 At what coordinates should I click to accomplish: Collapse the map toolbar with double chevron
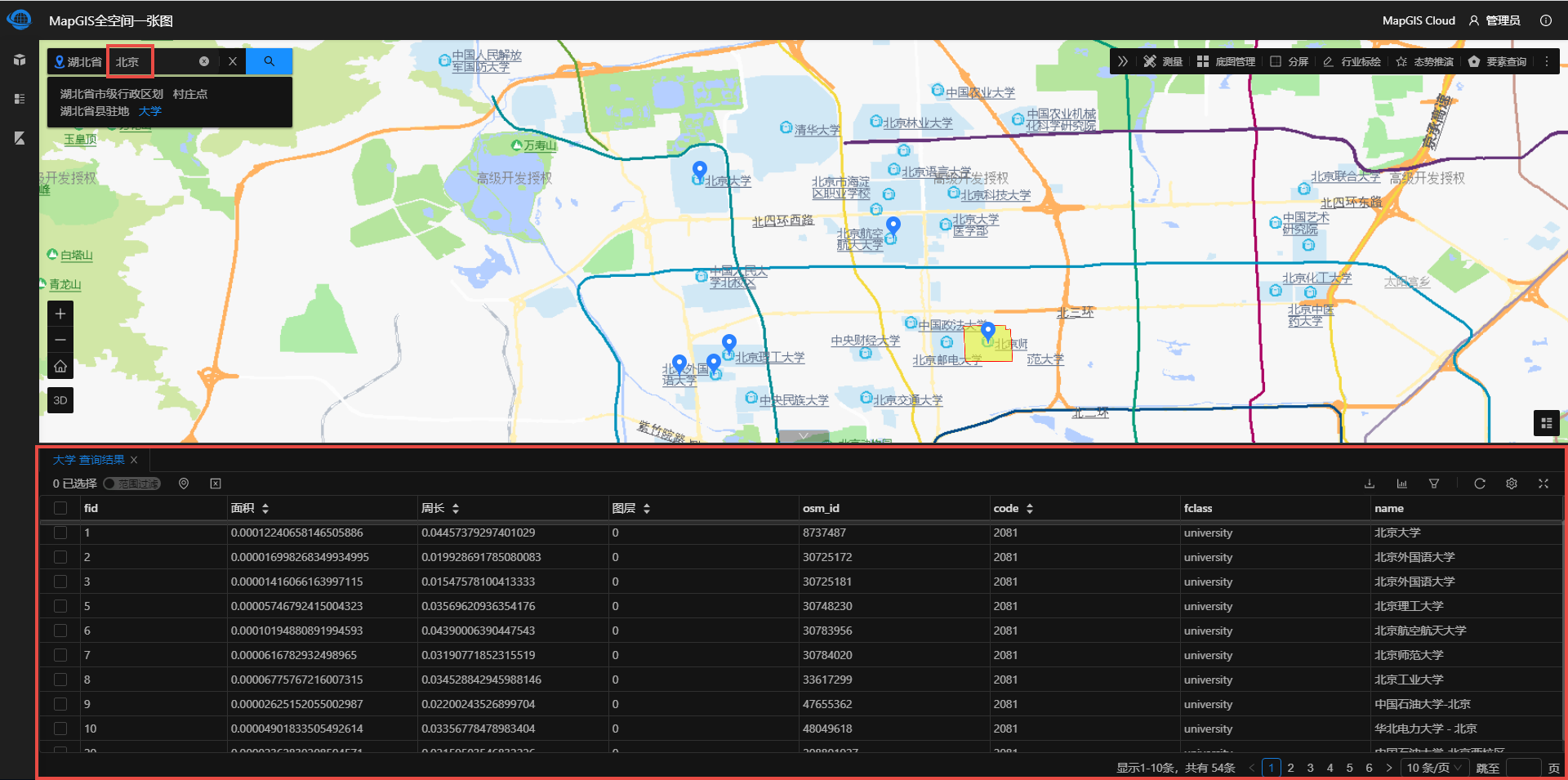pyautogui.click(x=1123, y=61)
